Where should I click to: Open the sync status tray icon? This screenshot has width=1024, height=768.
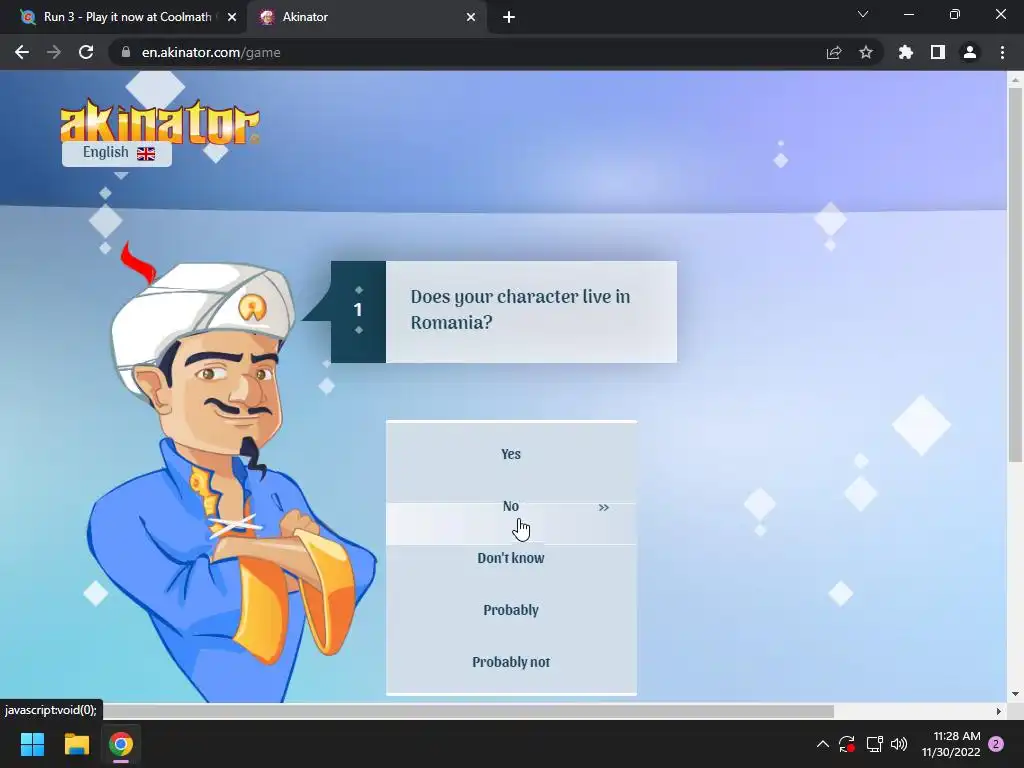click(x=847, y=744)
